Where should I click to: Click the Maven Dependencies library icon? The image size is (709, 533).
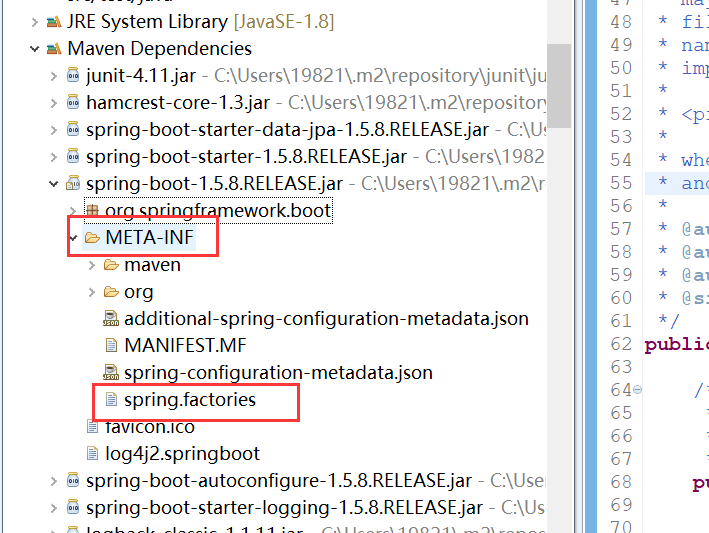point(54,48)
